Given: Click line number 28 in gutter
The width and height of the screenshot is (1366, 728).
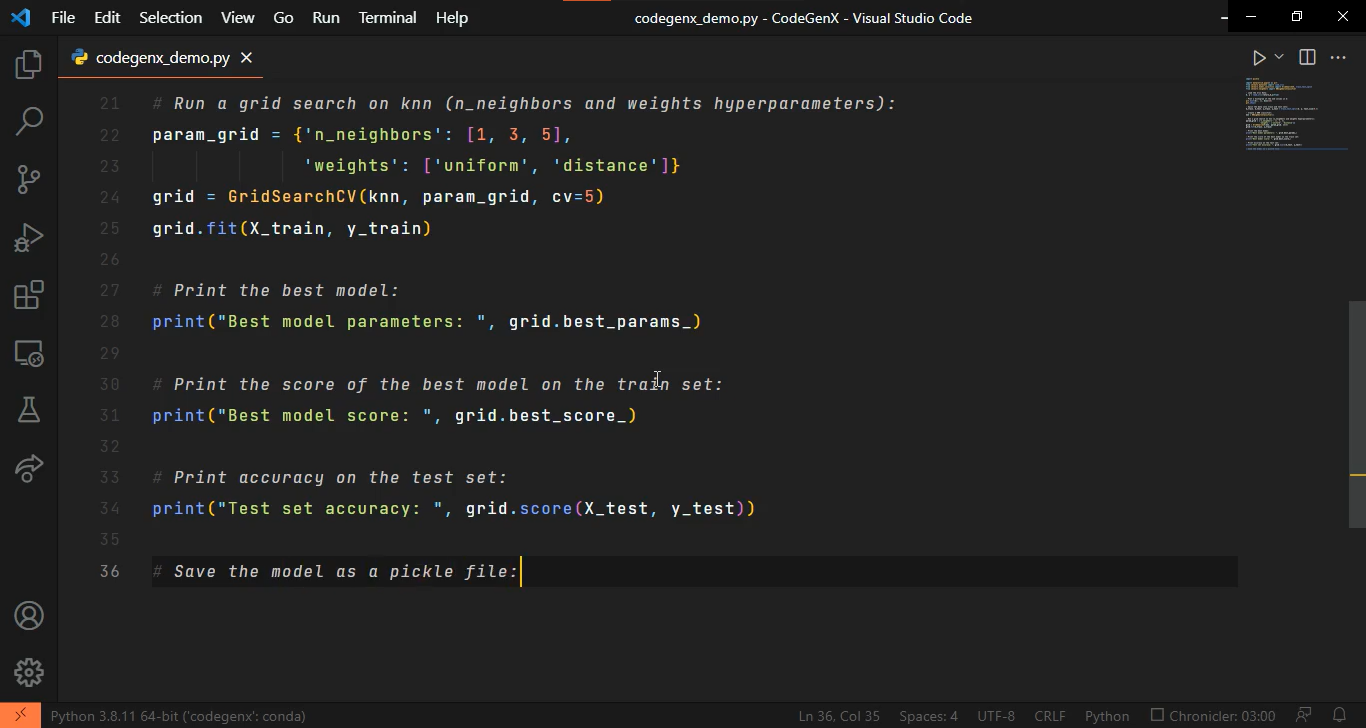Looking at the screenshot, I should tap(109, 322).
